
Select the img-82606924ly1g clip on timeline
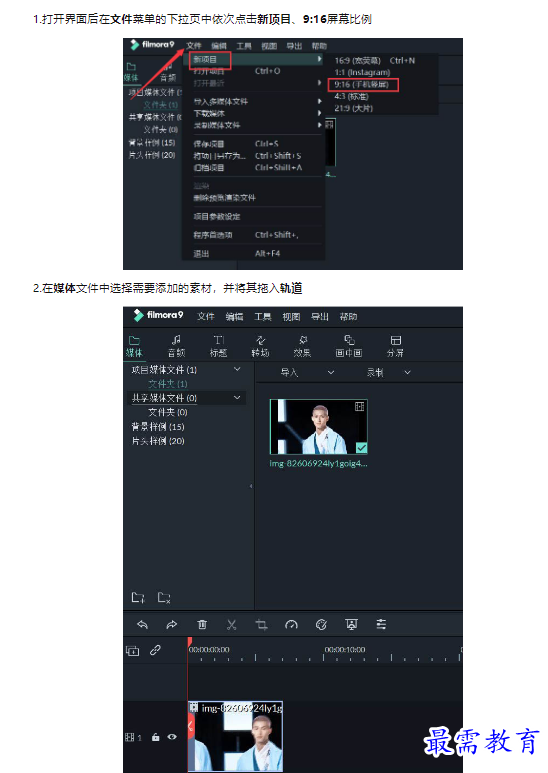(236, 737)
